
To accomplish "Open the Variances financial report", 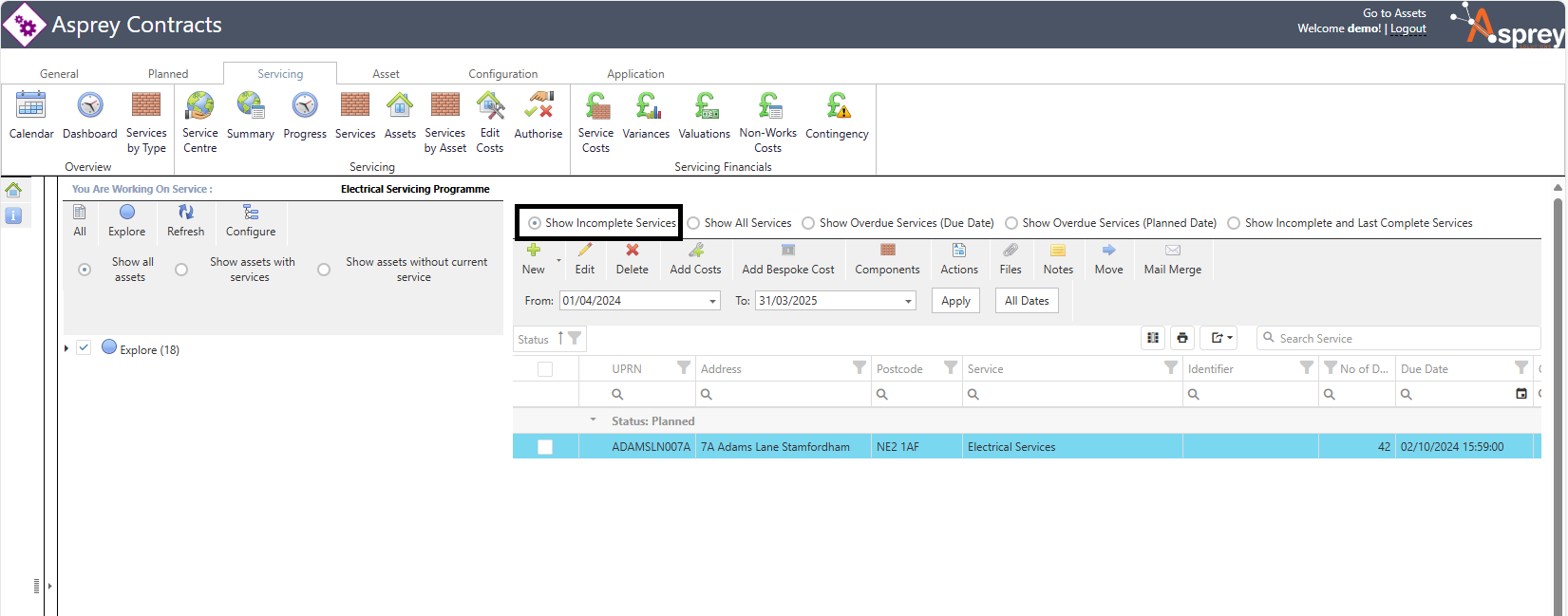I will pos(646,116).
